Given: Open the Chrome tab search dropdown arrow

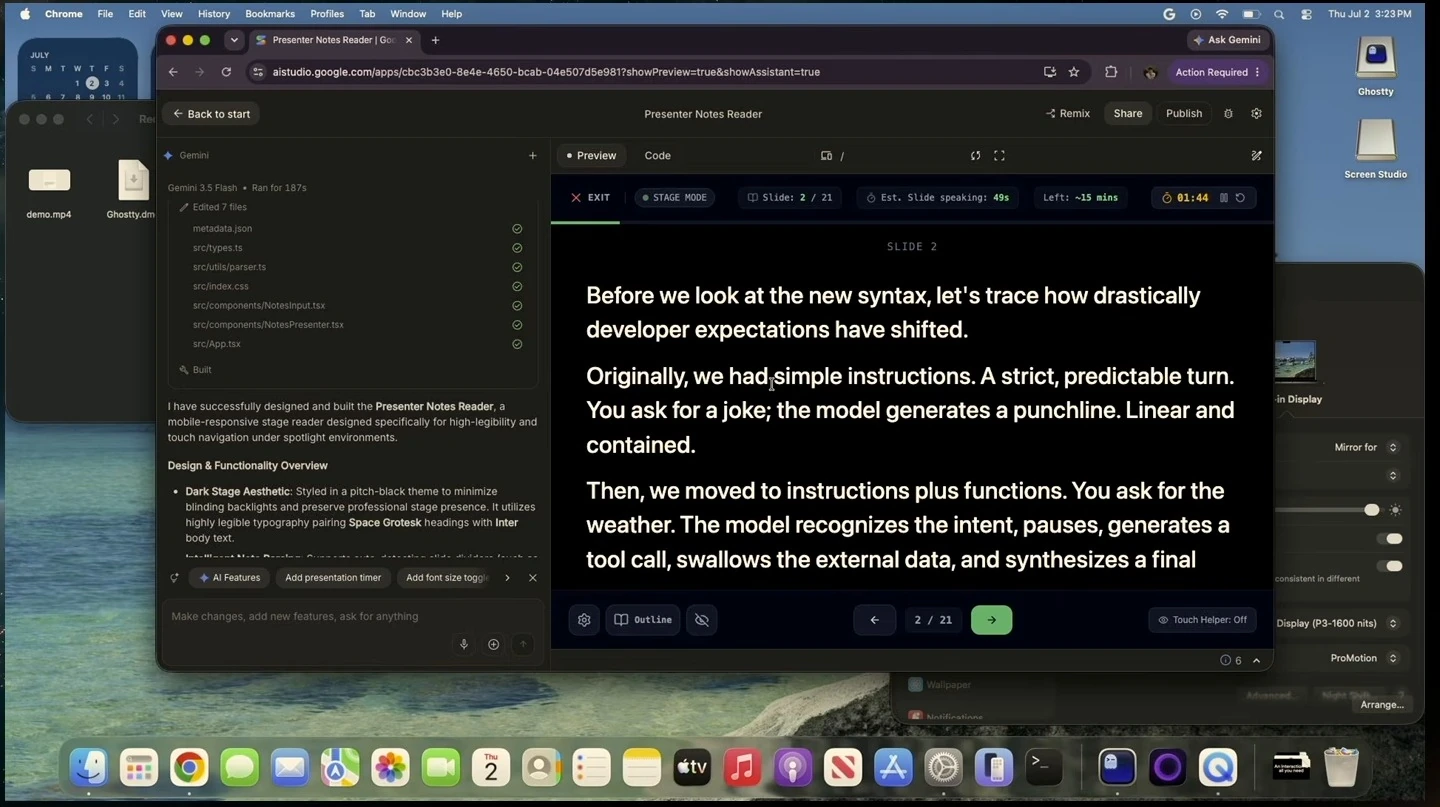Looking at the screenshot, I should tap(234, 40).
